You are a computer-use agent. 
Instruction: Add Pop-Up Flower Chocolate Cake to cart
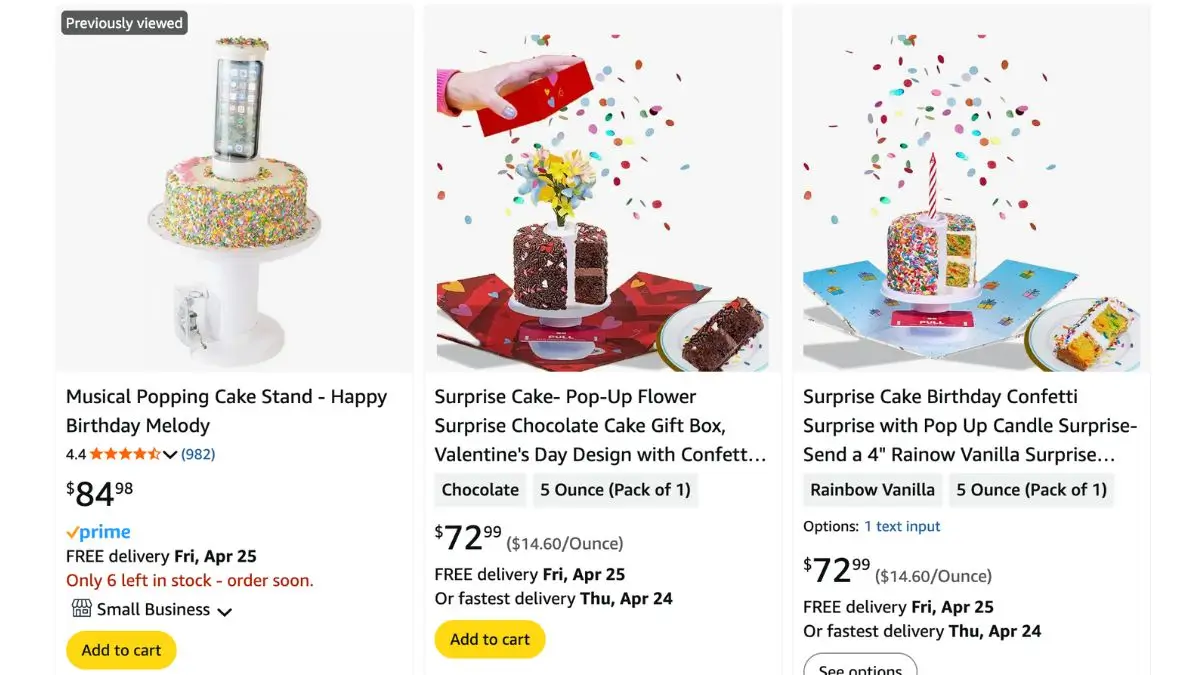[x=490, y=639]
